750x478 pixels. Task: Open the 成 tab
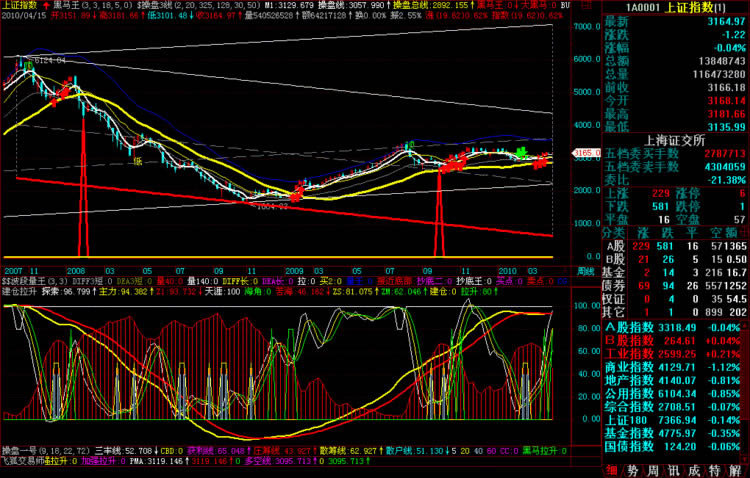pyautogui.click(x=694, y=470)
